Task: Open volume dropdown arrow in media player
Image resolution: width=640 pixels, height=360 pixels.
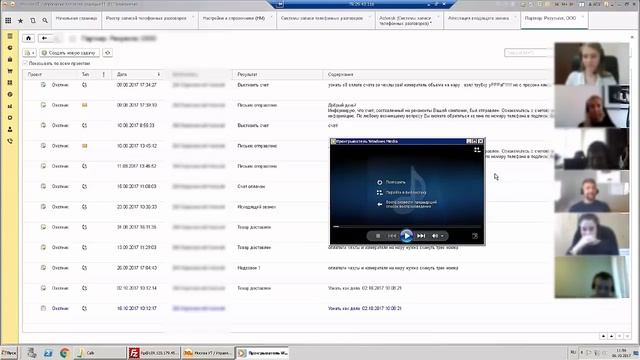Action: point(442,236)
